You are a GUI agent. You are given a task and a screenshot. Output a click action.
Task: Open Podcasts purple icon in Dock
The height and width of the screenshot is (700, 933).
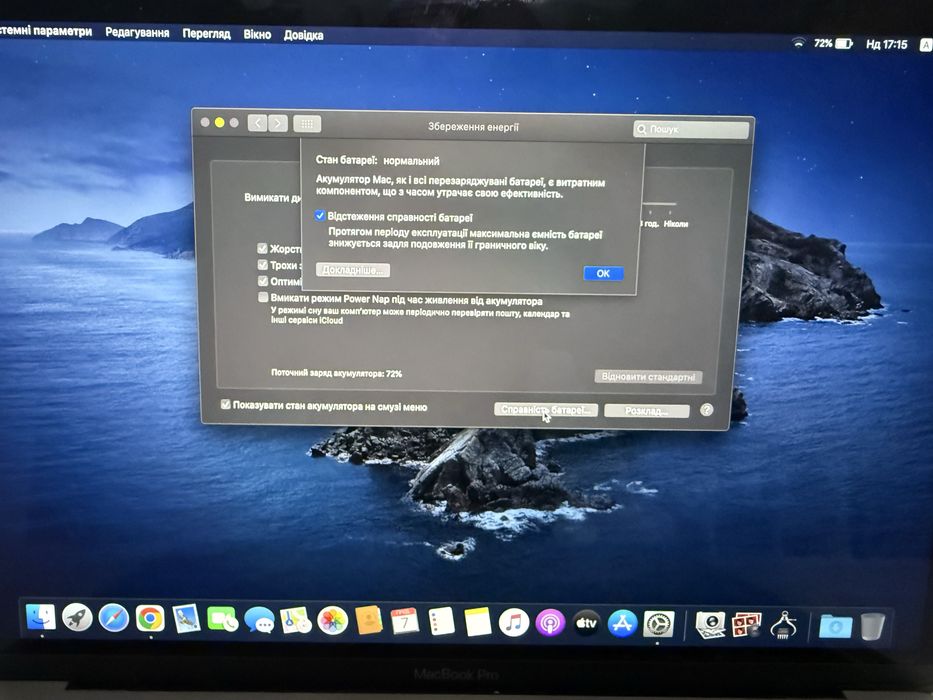(550, 623)
